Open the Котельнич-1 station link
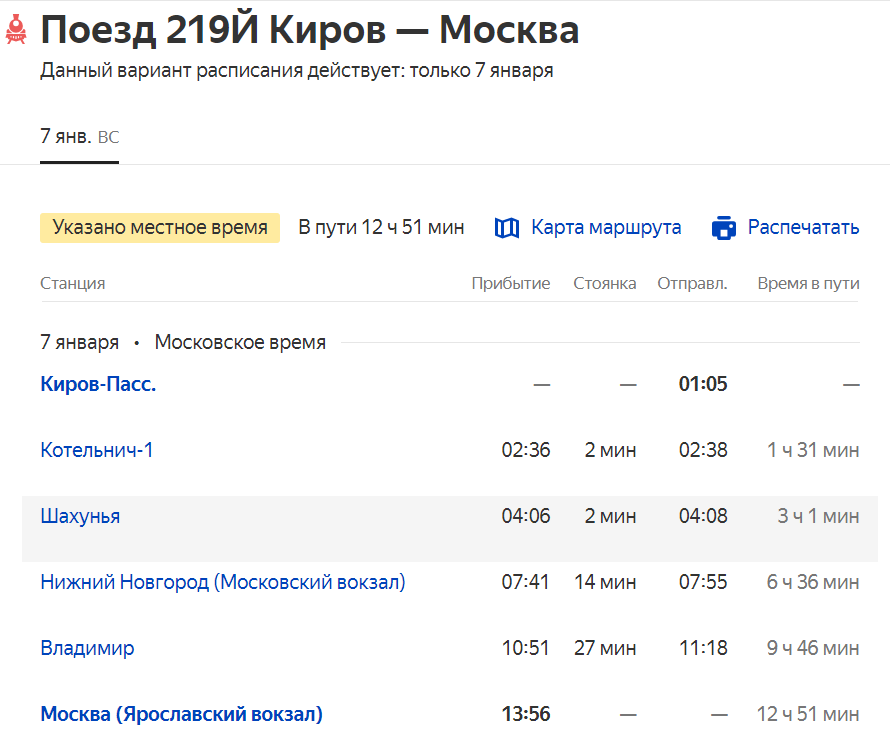This screenshot has width=890, height=740. [x=97, y=450]
